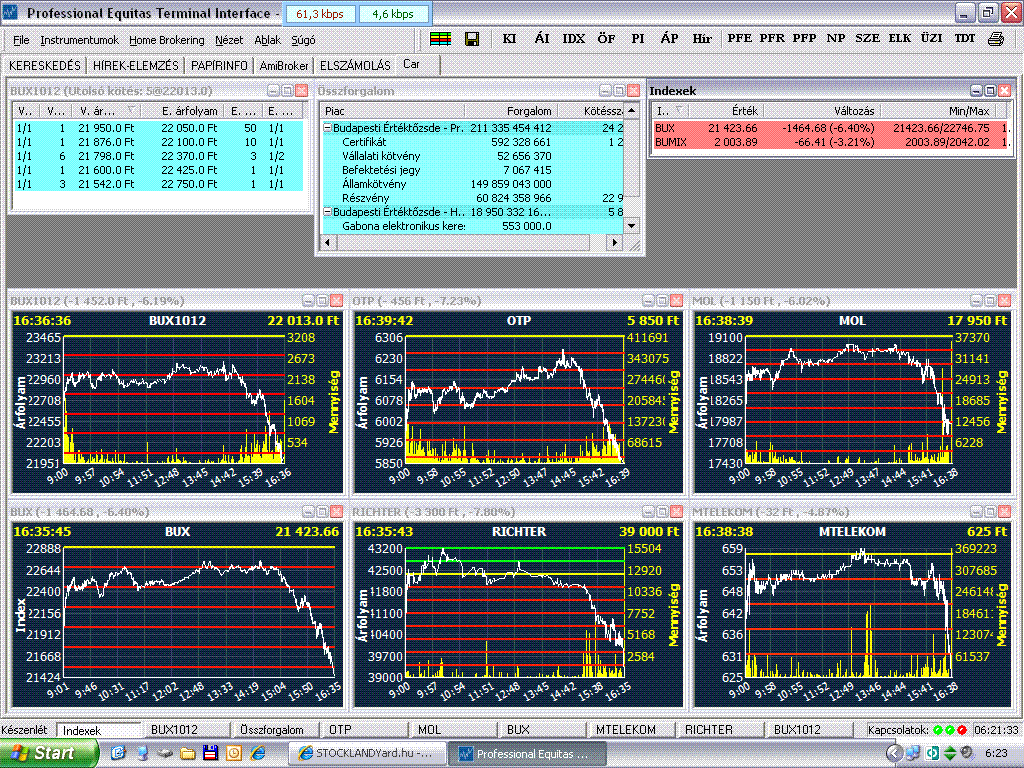The image size is (1024, 768).
Task: Click Összforgalom vertical scrollbar up arrow
Action: click(632, 110)
